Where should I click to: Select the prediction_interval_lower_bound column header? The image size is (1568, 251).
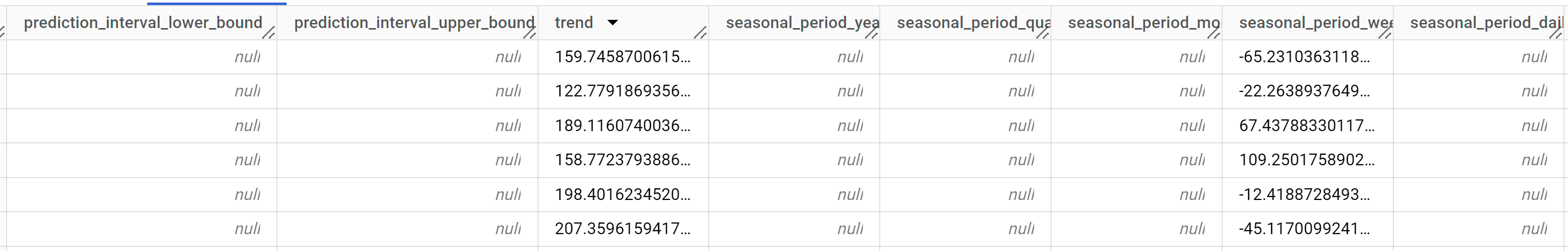pyautogui.click(x=143, y=23)
